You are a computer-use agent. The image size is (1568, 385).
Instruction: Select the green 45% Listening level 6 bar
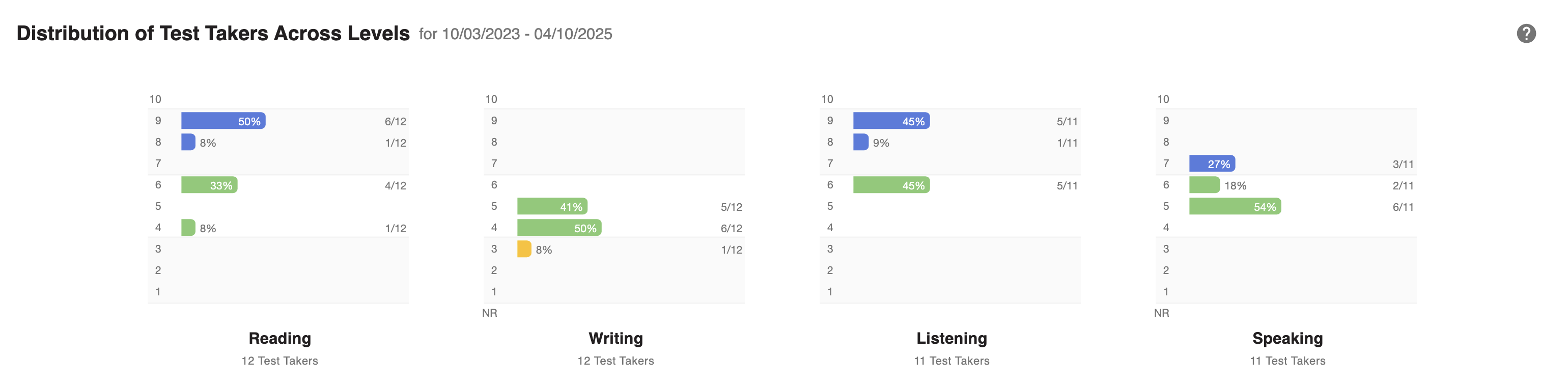tap(891, 184)
